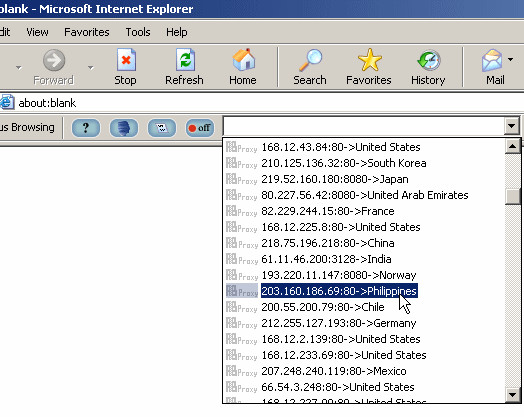Click the Stop toolbar icon
The width and height of the screenshot is (524, 417).
pos(126,60)
